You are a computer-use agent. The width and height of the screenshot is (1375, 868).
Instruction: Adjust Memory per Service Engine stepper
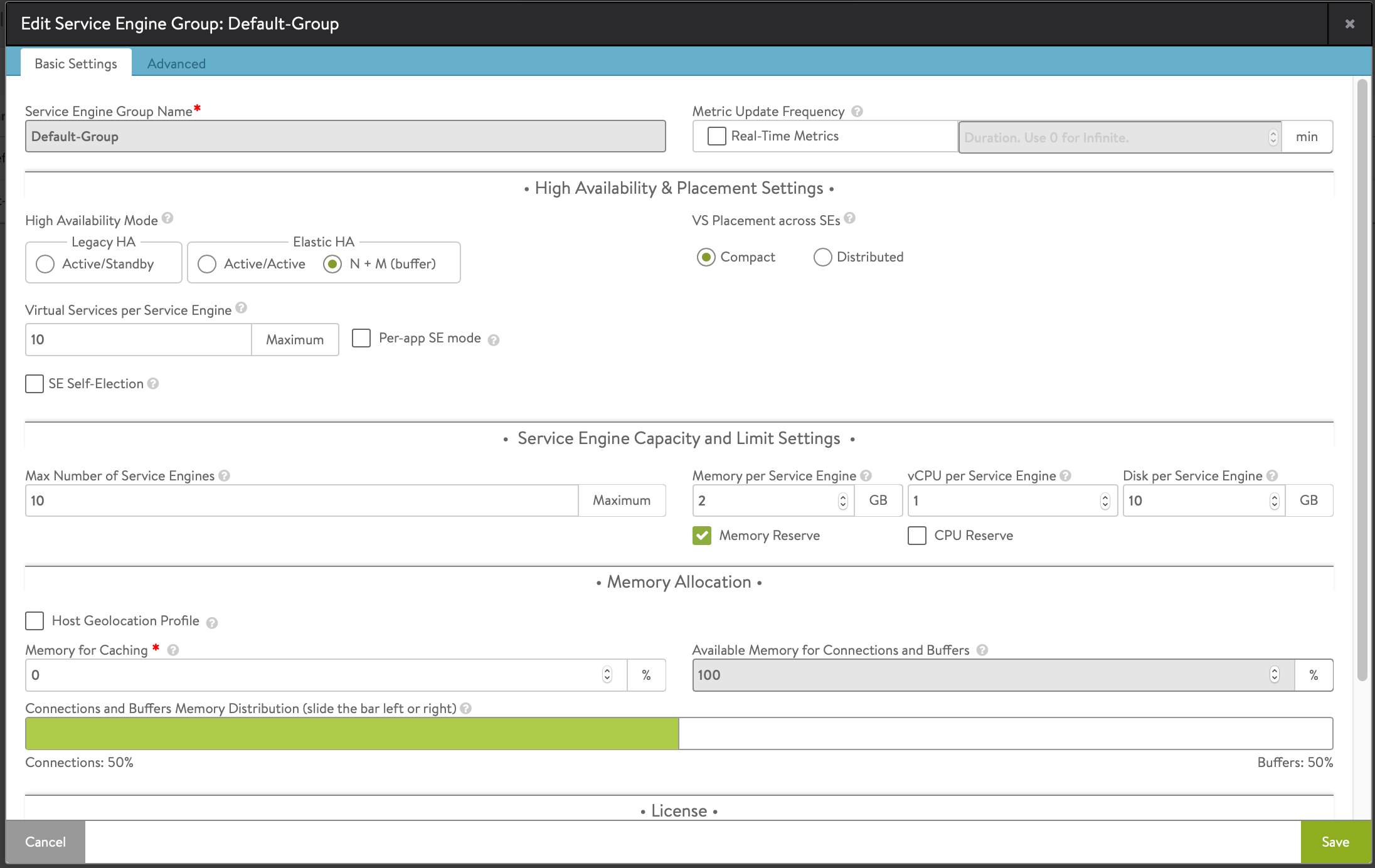point(843,500)
